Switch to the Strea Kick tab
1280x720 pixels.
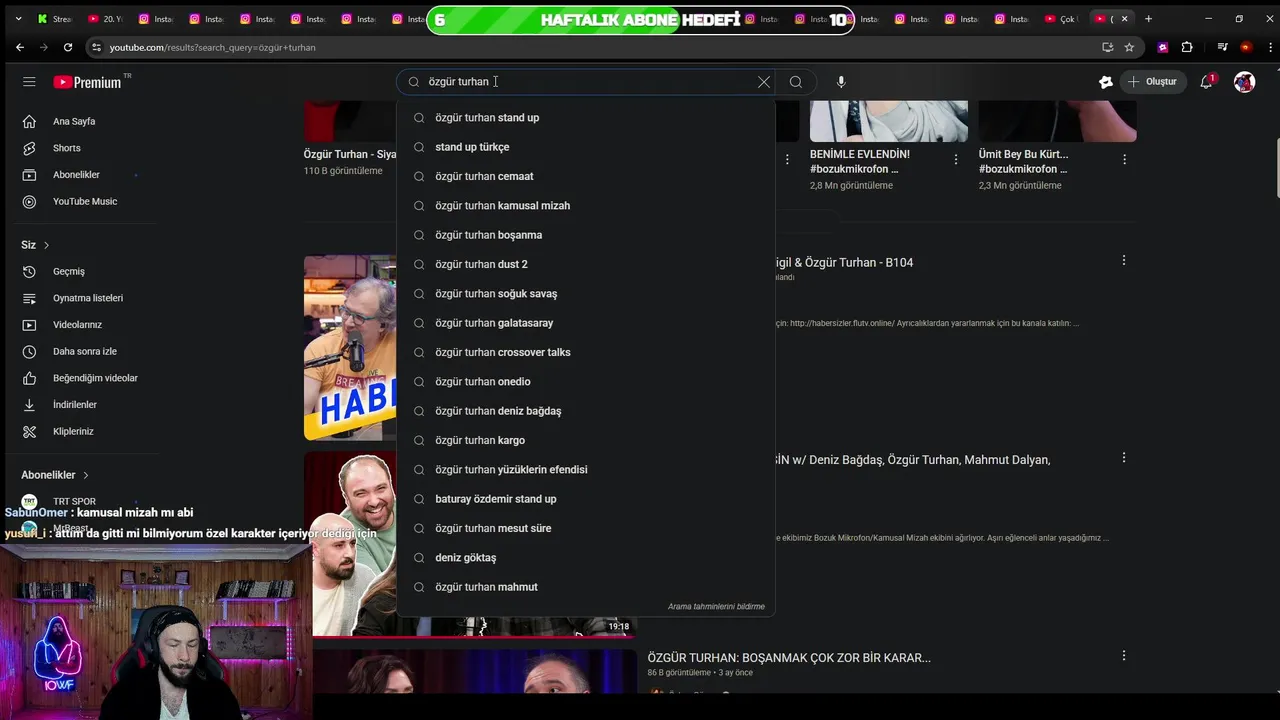(54, 19)
